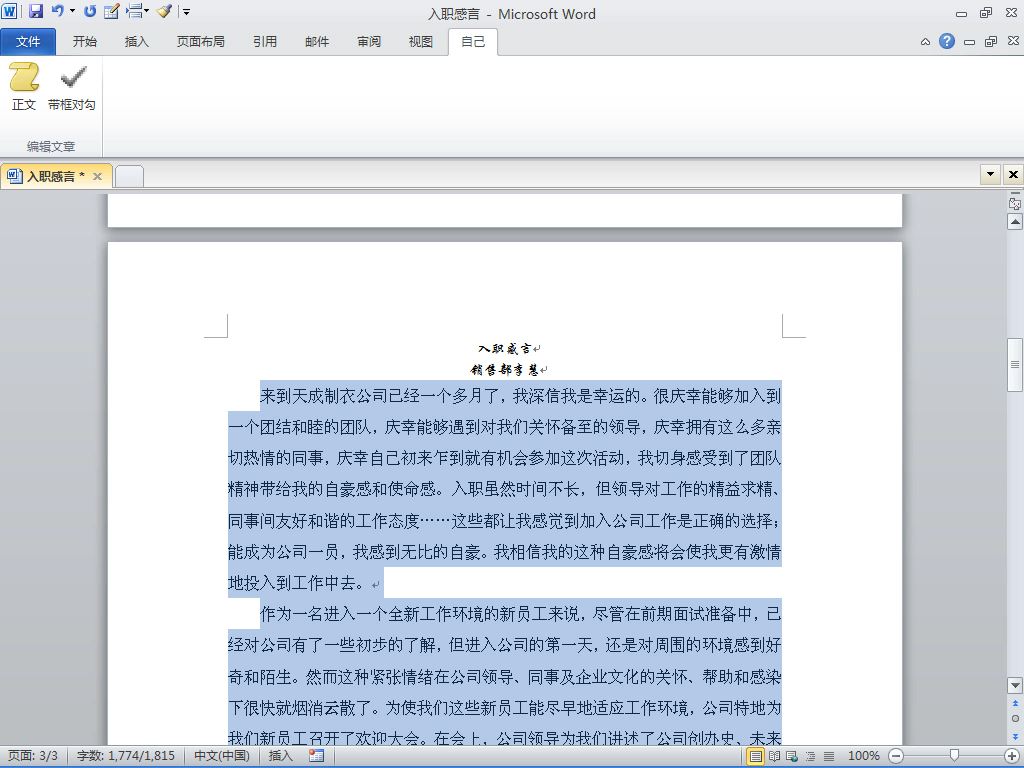
Task: Open a new blank document tab
Action: pos(129,176)
